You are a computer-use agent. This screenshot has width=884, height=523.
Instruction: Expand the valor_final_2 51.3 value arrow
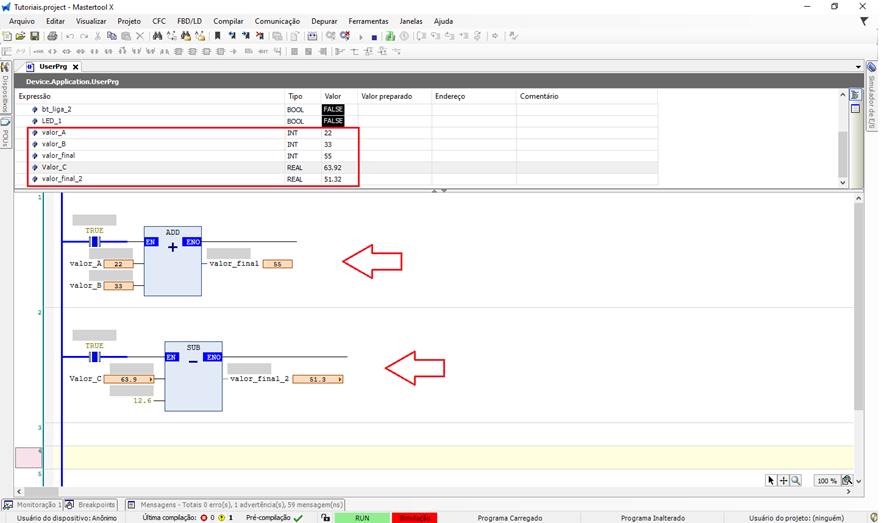coord(340,380)
